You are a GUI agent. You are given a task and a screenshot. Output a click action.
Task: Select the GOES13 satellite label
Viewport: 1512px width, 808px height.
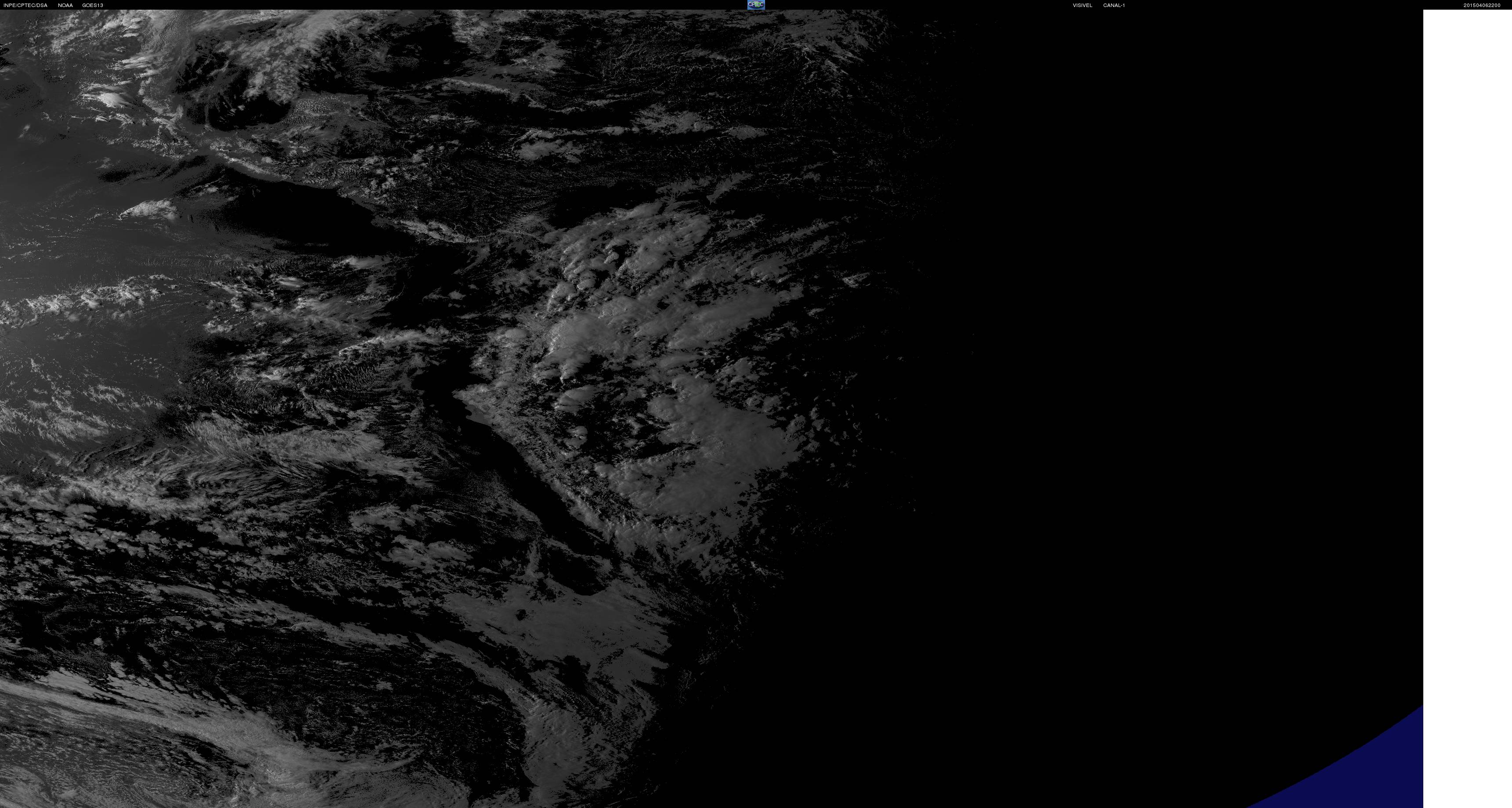click(93, 5)
